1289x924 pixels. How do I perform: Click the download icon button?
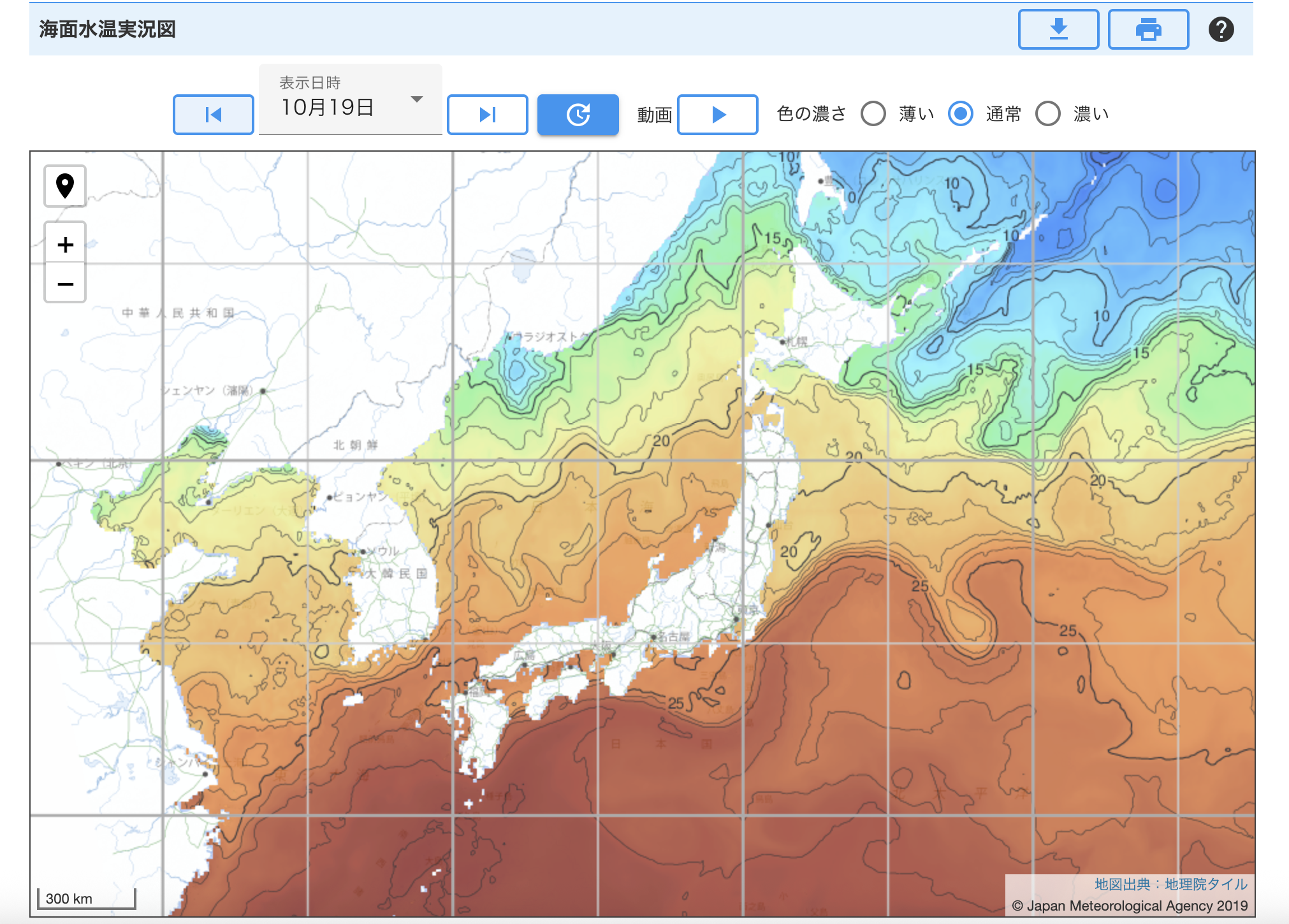click(x=1058, y=29)
